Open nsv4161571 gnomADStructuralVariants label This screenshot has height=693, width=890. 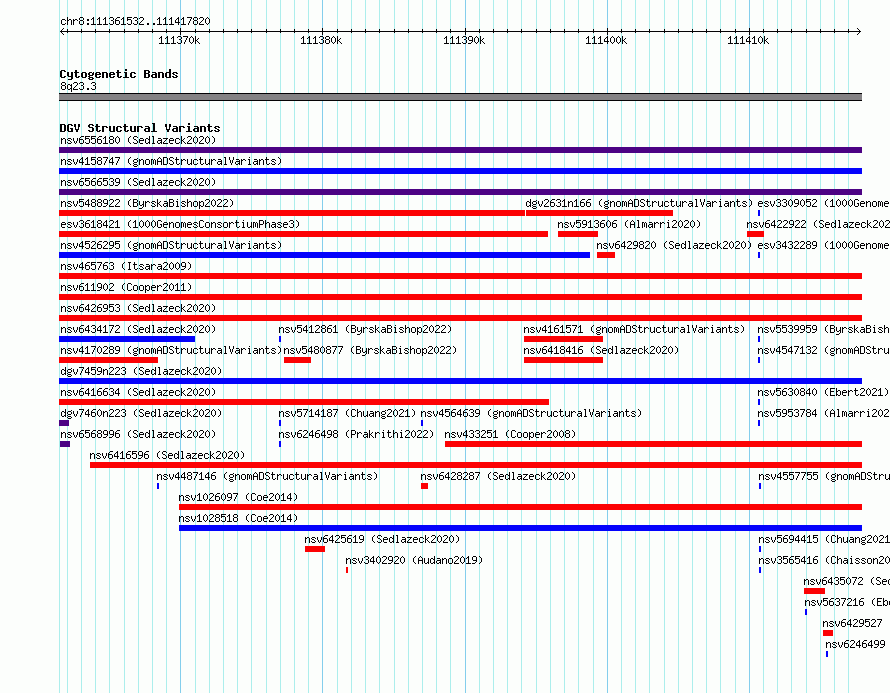coord(634,329)
